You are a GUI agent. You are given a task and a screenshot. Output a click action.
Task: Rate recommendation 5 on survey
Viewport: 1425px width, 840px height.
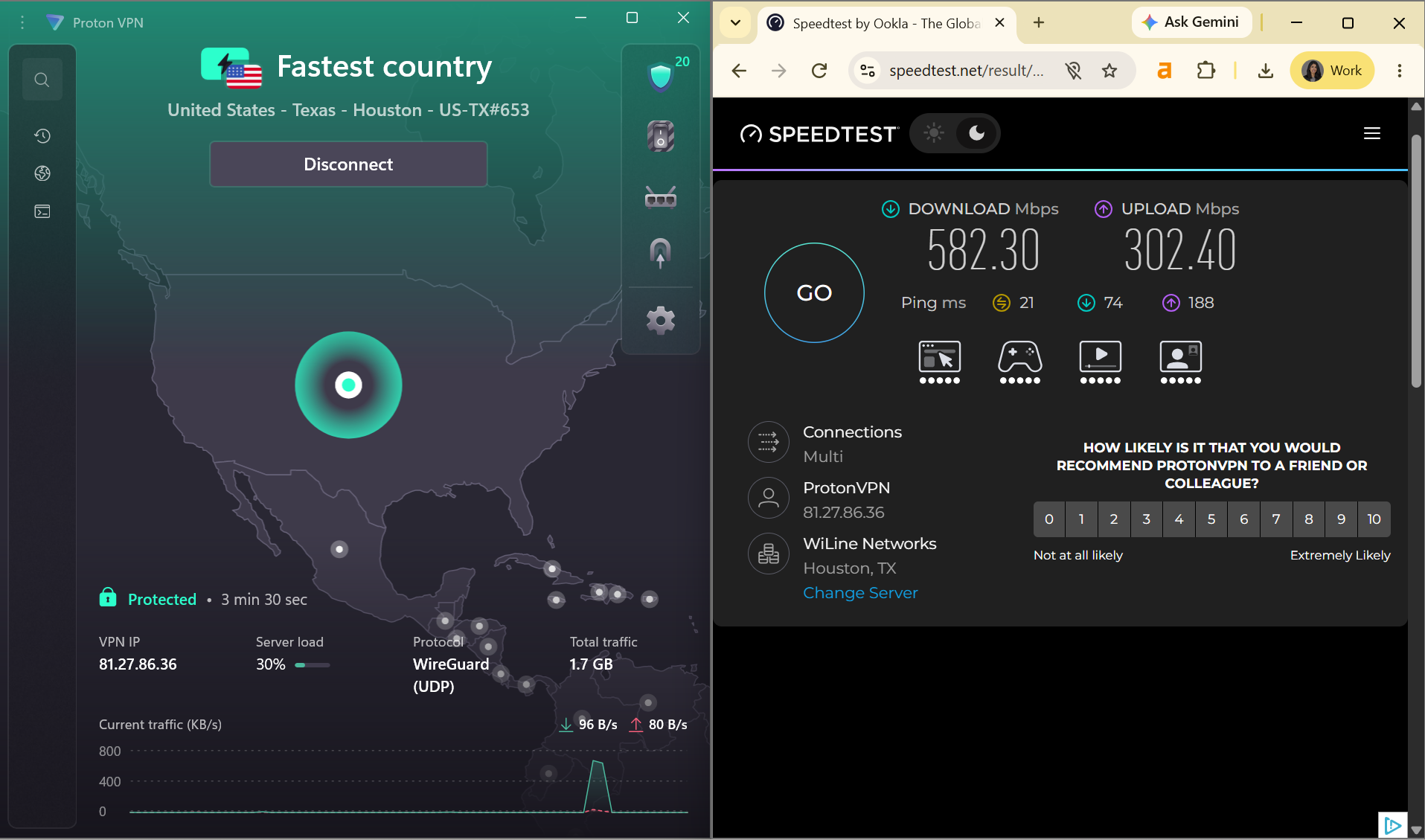point(1211,519)
